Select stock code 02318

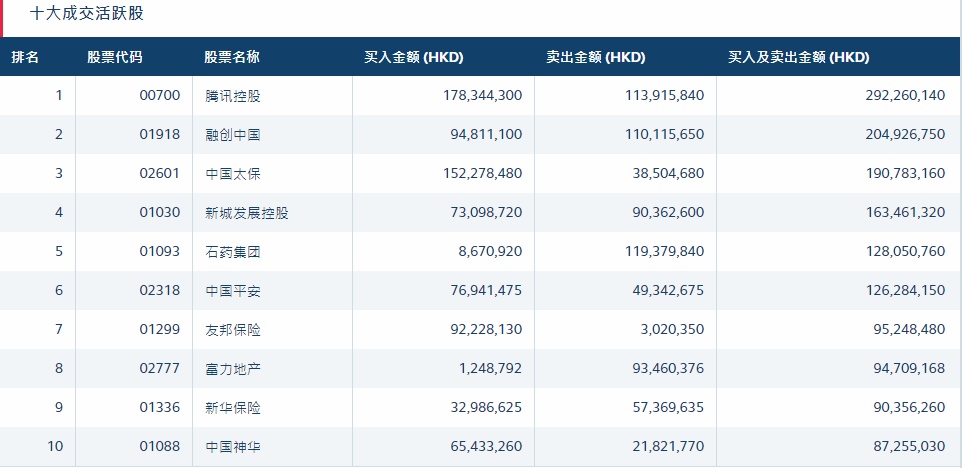point(160,290)
